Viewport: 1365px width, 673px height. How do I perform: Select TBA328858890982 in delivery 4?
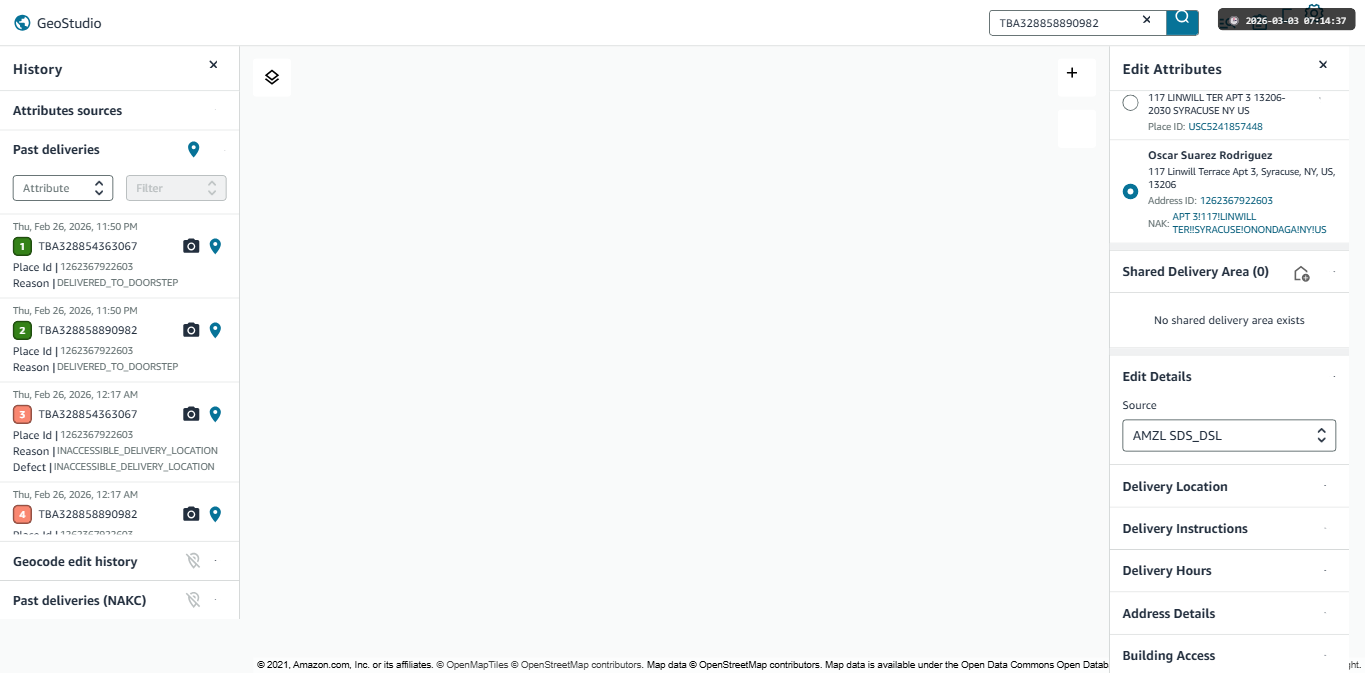coord(88,514)
